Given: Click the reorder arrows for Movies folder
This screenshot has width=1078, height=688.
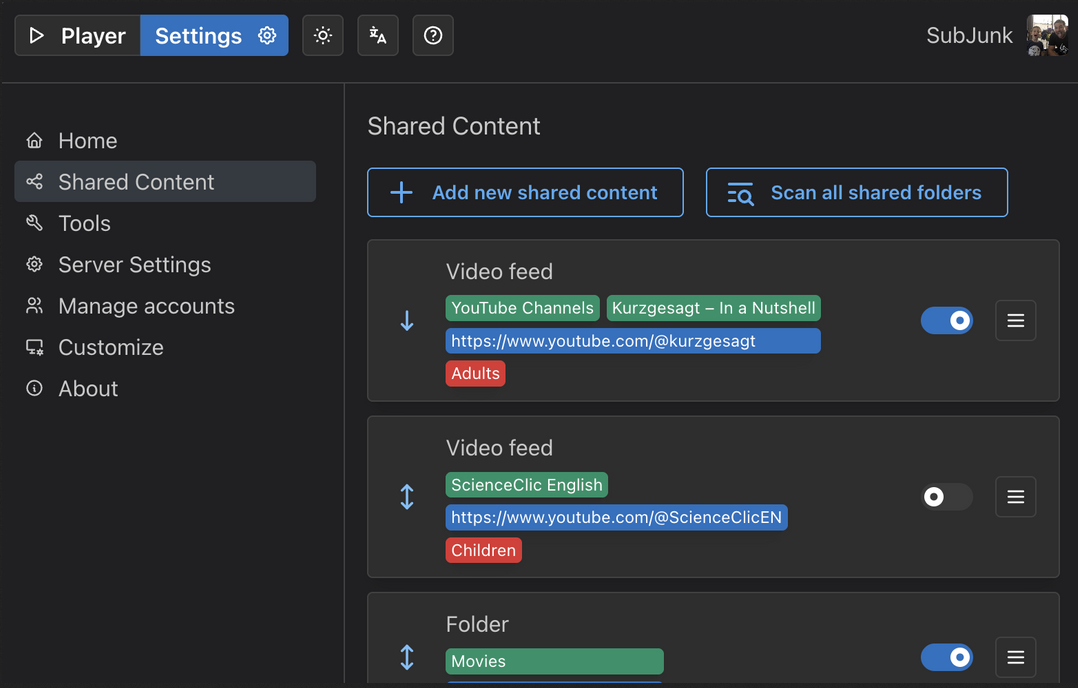Looking at the screenshot, I should [407, 657].
